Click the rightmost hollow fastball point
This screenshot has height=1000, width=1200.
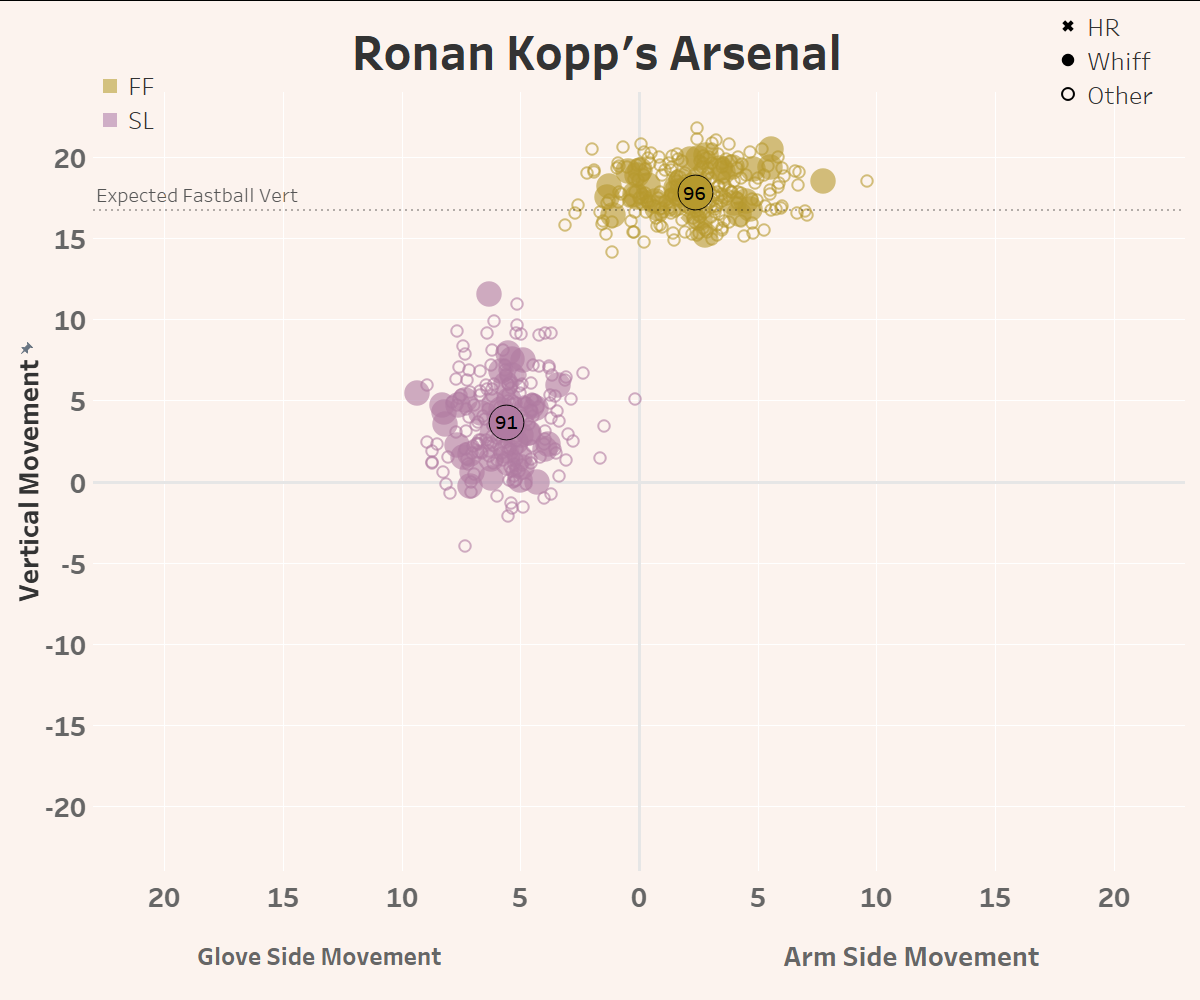click(867, 181)
